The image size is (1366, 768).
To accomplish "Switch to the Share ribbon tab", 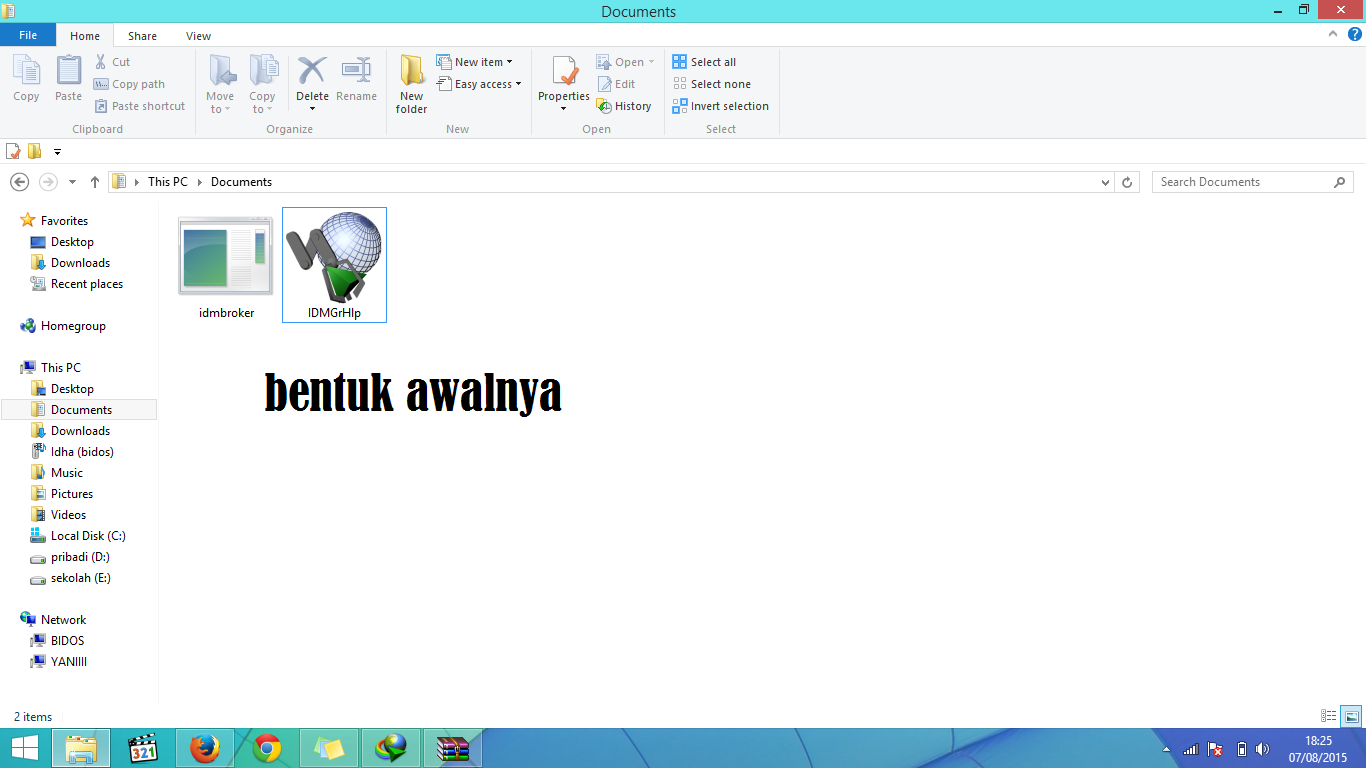I will (142, 36).
